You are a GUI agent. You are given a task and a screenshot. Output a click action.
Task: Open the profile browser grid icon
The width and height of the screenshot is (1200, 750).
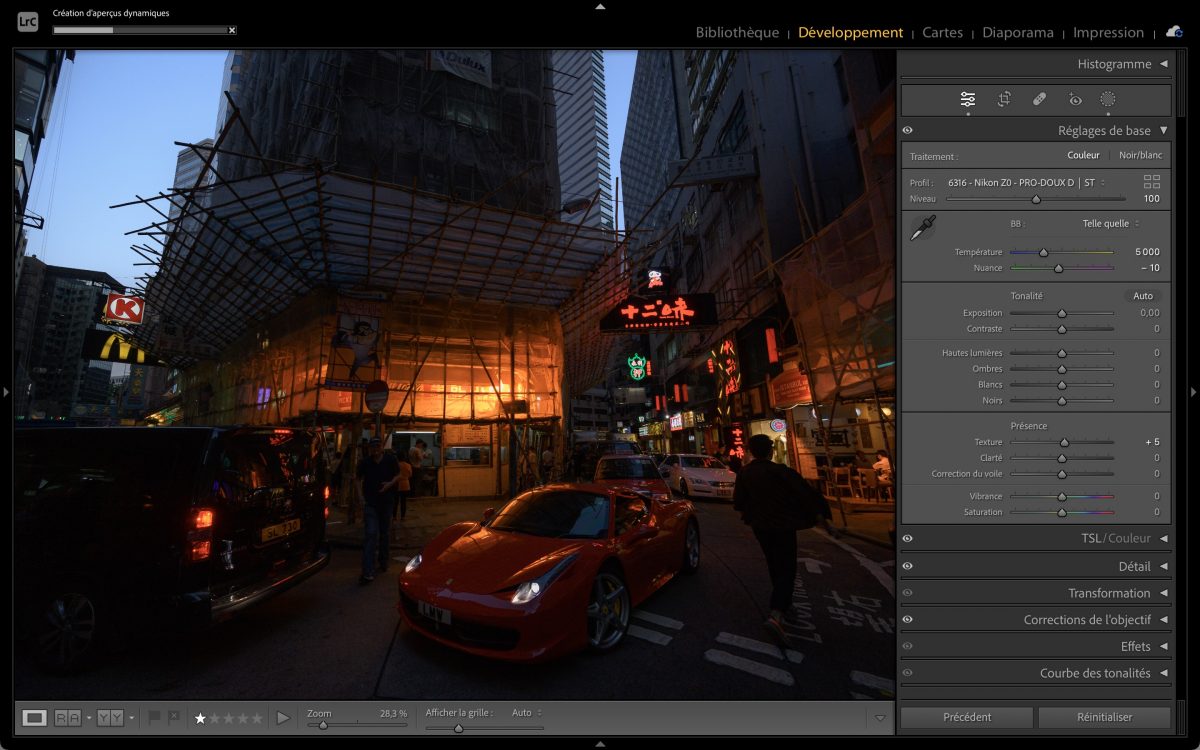tap(1152, 182)
